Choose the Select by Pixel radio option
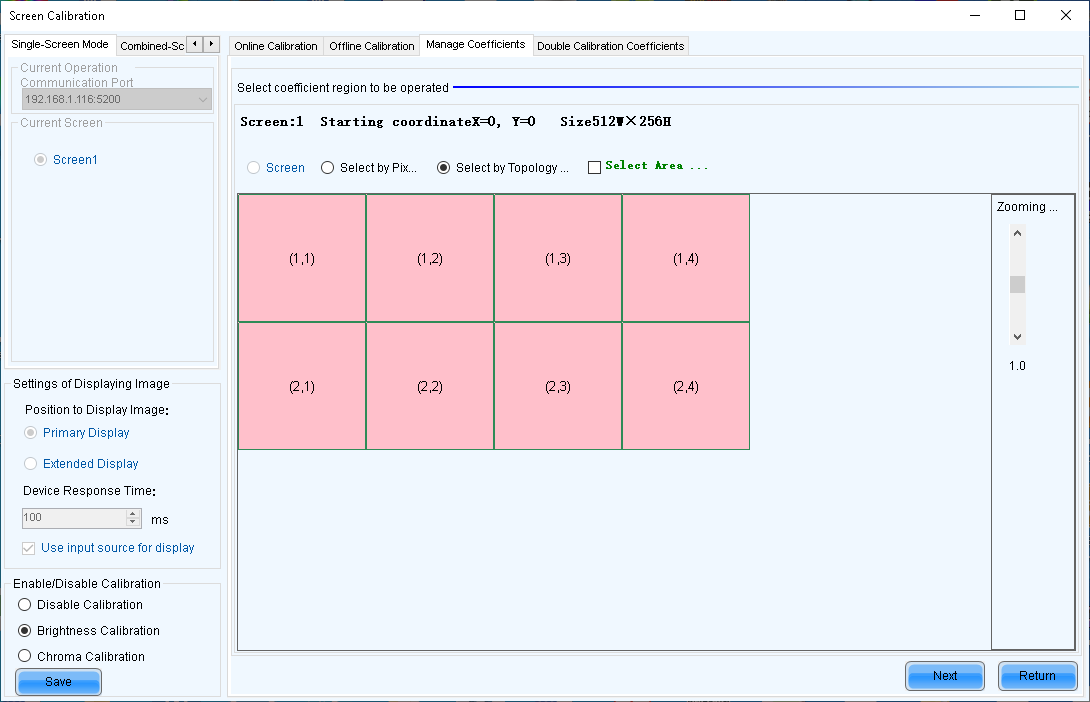Image resolution: width=1090 pixels, height=702 pixels. [328, 168]
